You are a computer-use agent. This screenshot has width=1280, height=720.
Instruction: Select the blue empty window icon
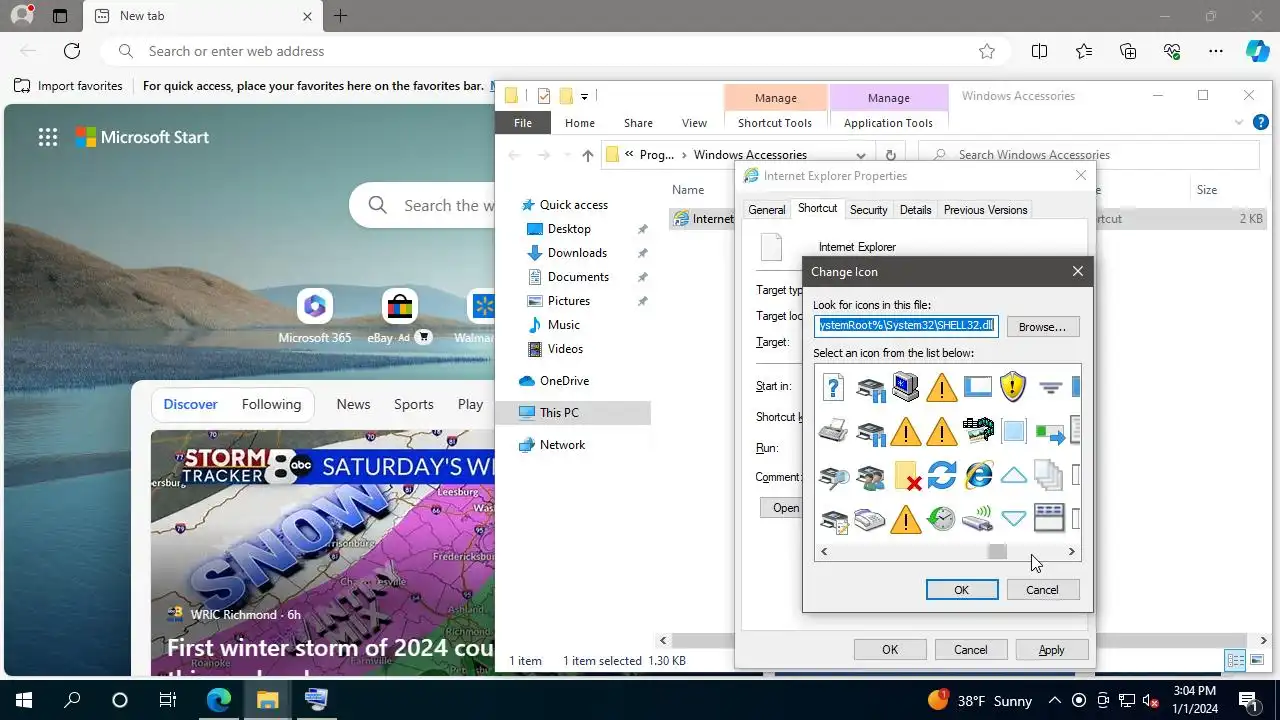click(977, 386)
